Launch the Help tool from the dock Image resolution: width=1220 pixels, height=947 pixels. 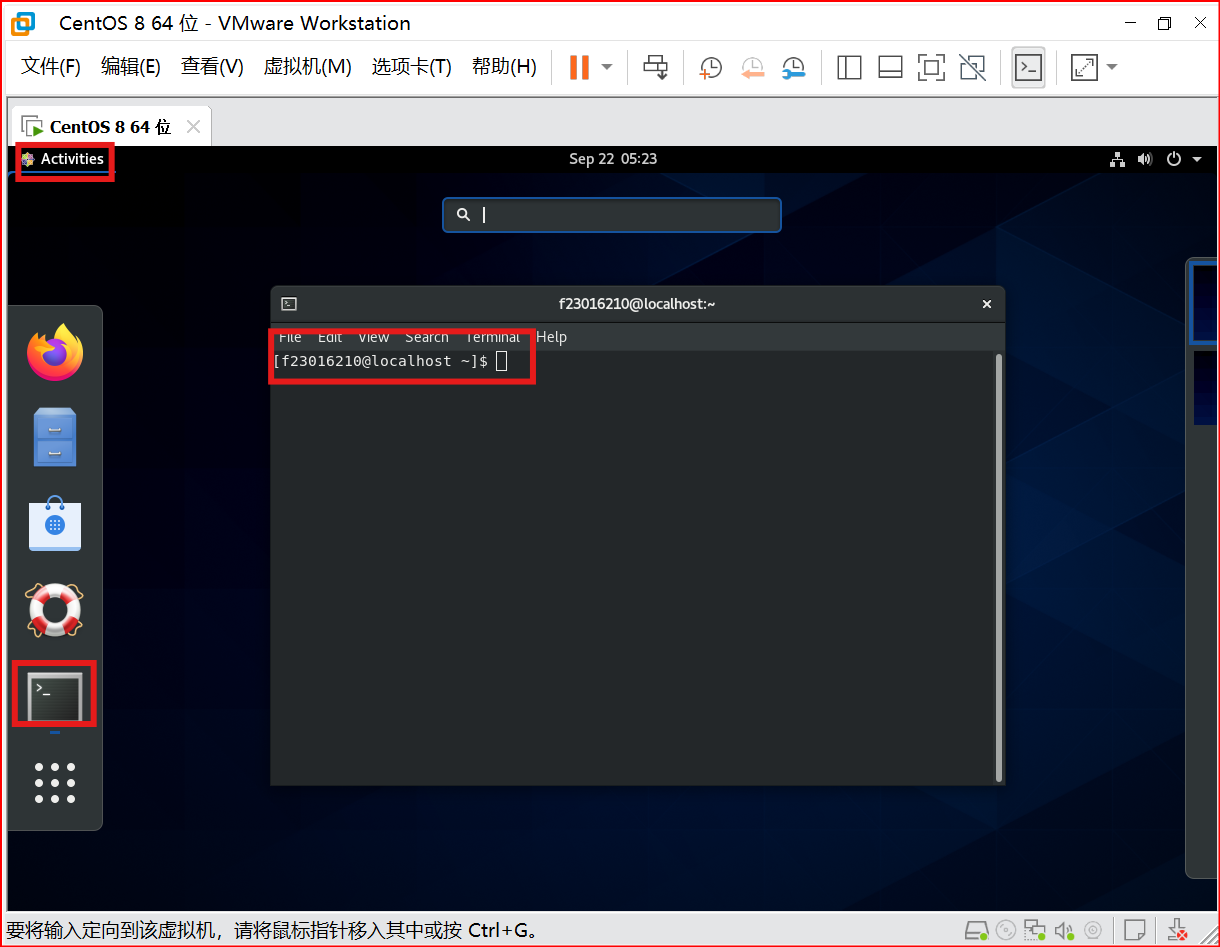[54, 610]
